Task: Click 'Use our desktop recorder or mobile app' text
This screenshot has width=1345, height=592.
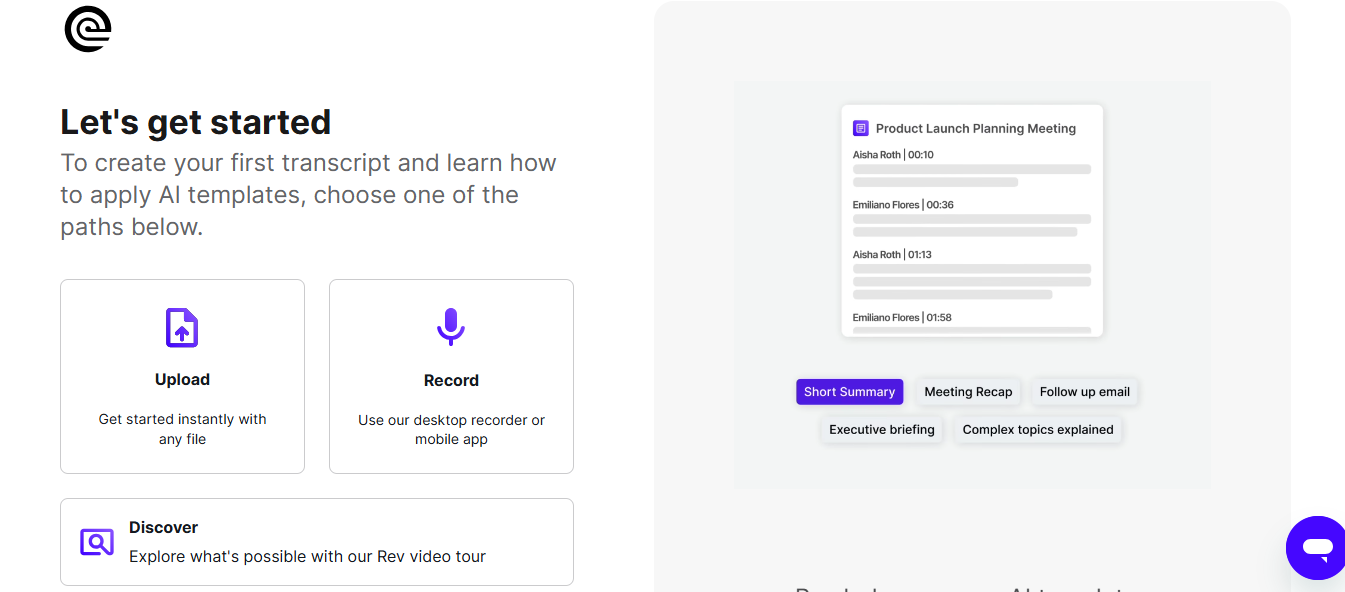Action: [x=451, y=430]
